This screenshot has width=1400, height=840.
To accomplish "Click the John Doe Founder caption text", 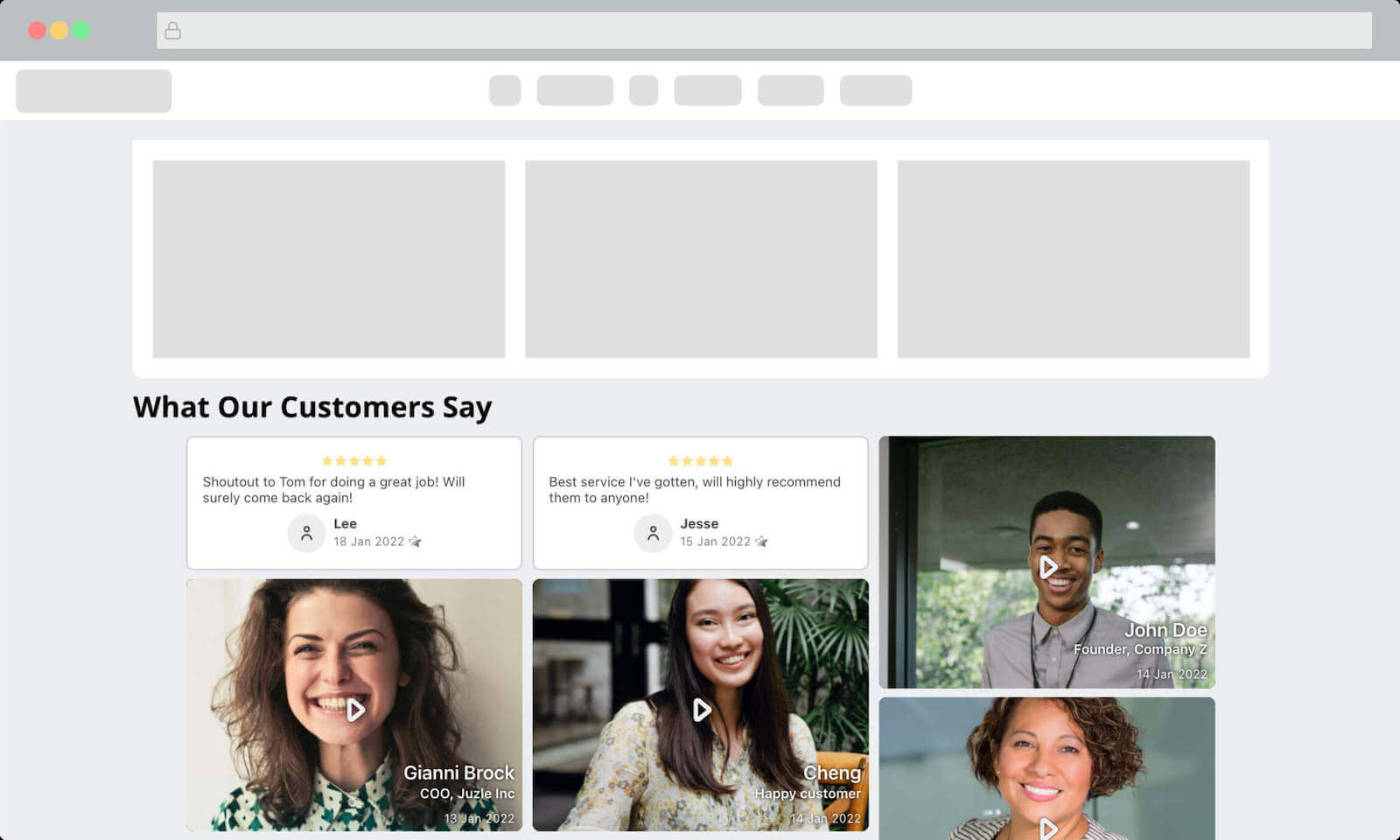I will click(1139, 650).
